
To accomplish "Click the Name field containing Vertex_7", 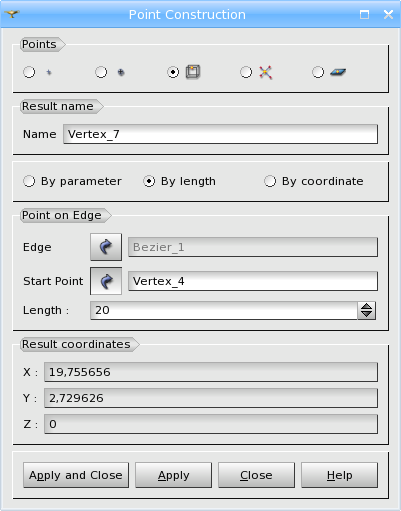I will click(x=220, y=134).
